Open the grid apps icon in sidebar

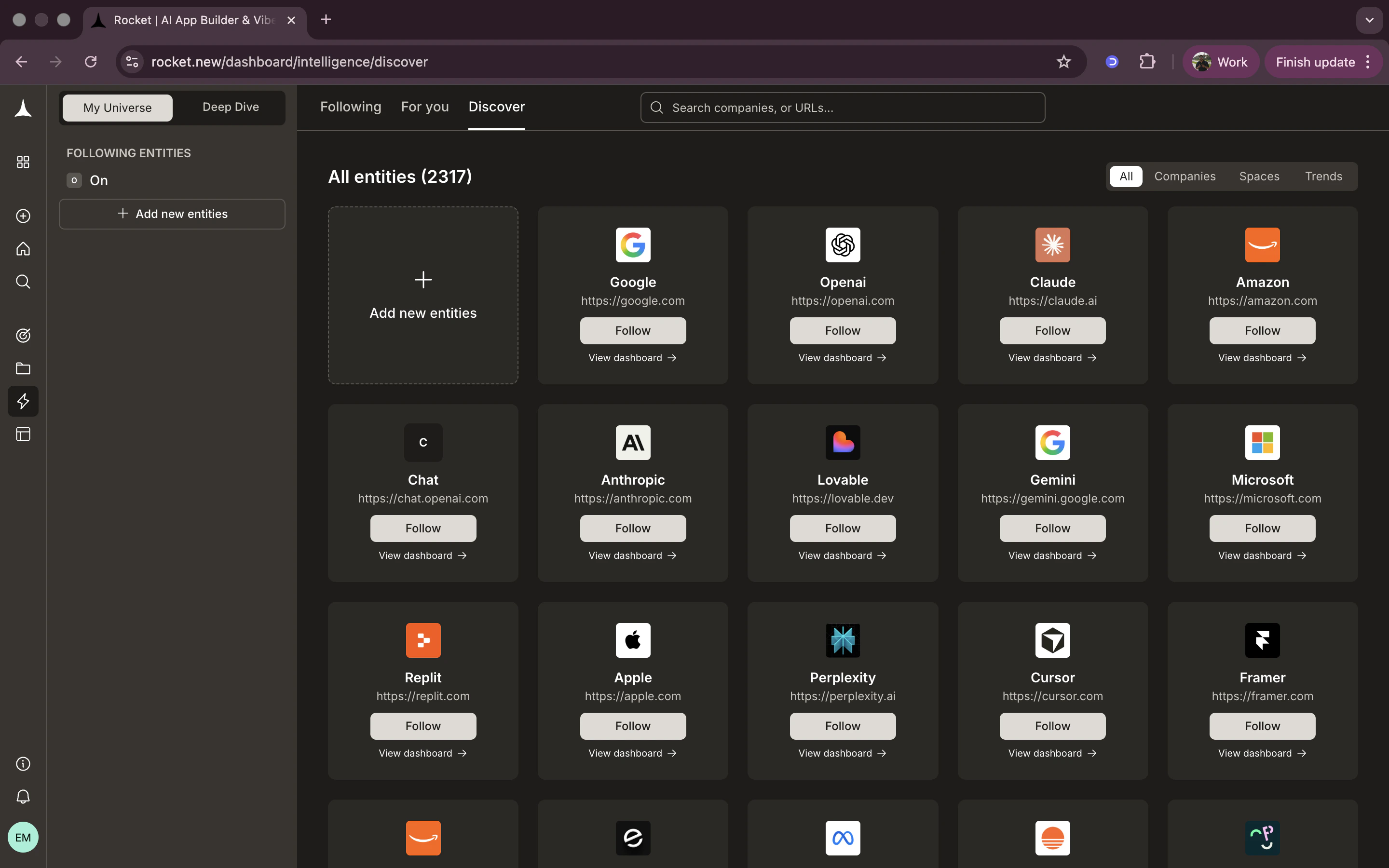click(x=23, y=162)
